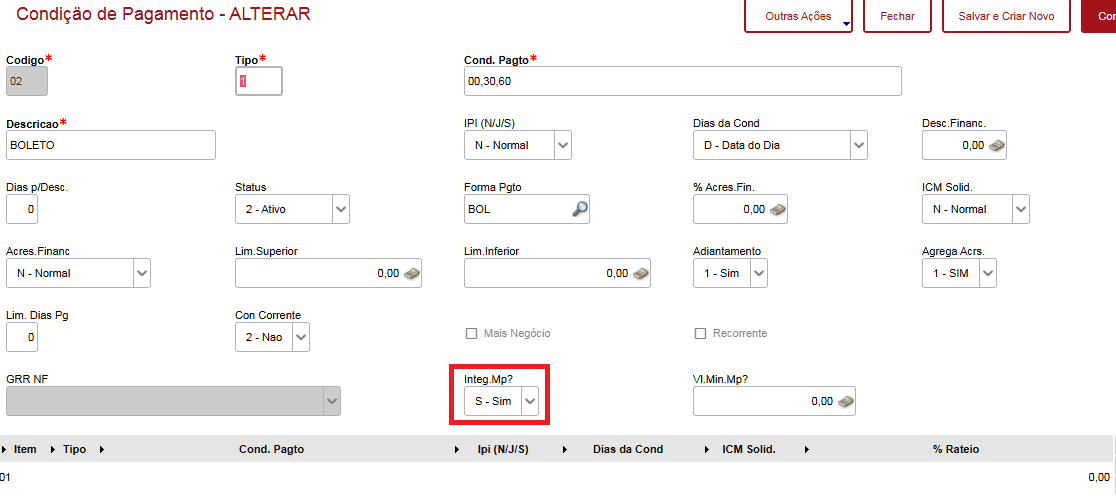Click calculator icon in % Acres.Fin. field
This screenshot has width=1116, height=498.
(x=778, y=210)
